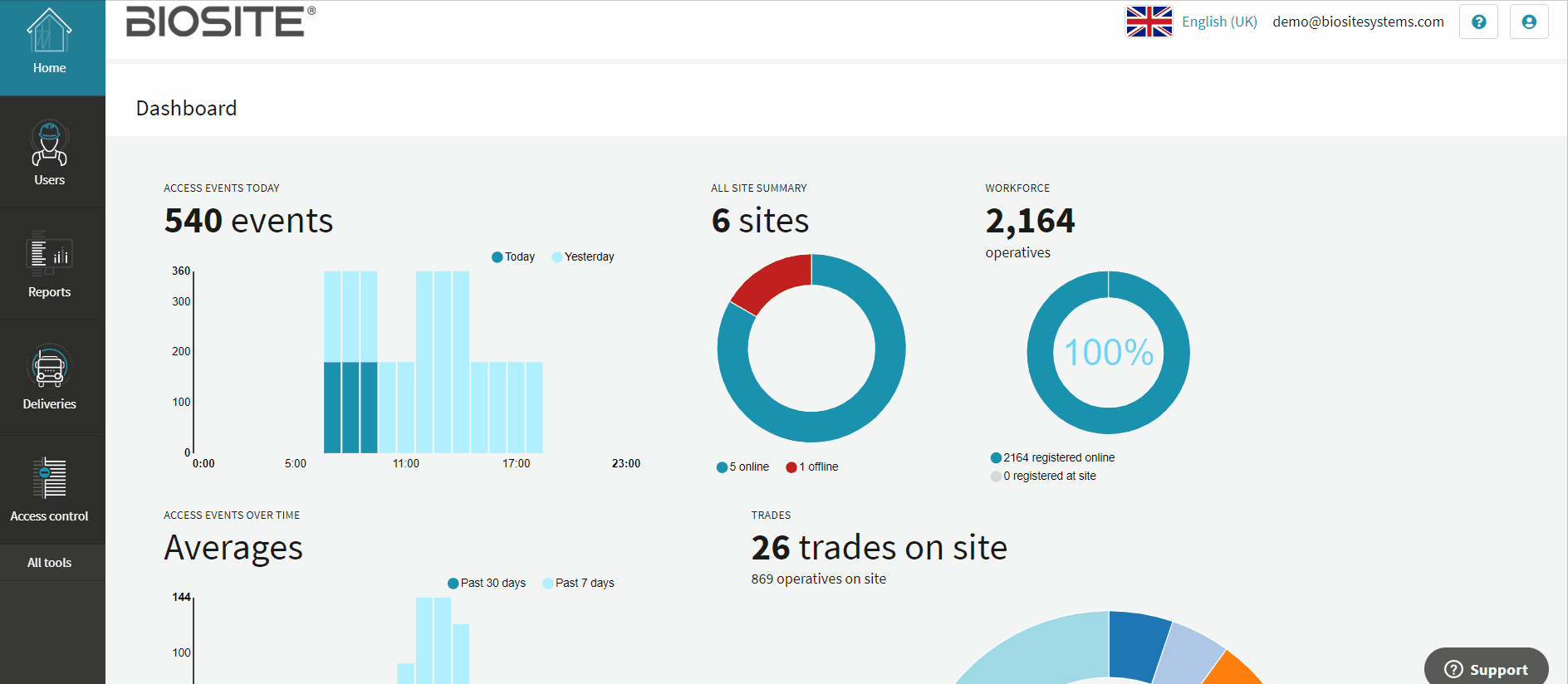The height and width of the screenshot is (684, 1568).
Task: Click the 869 operatives on site text
Action: click(x=819, y=579)
